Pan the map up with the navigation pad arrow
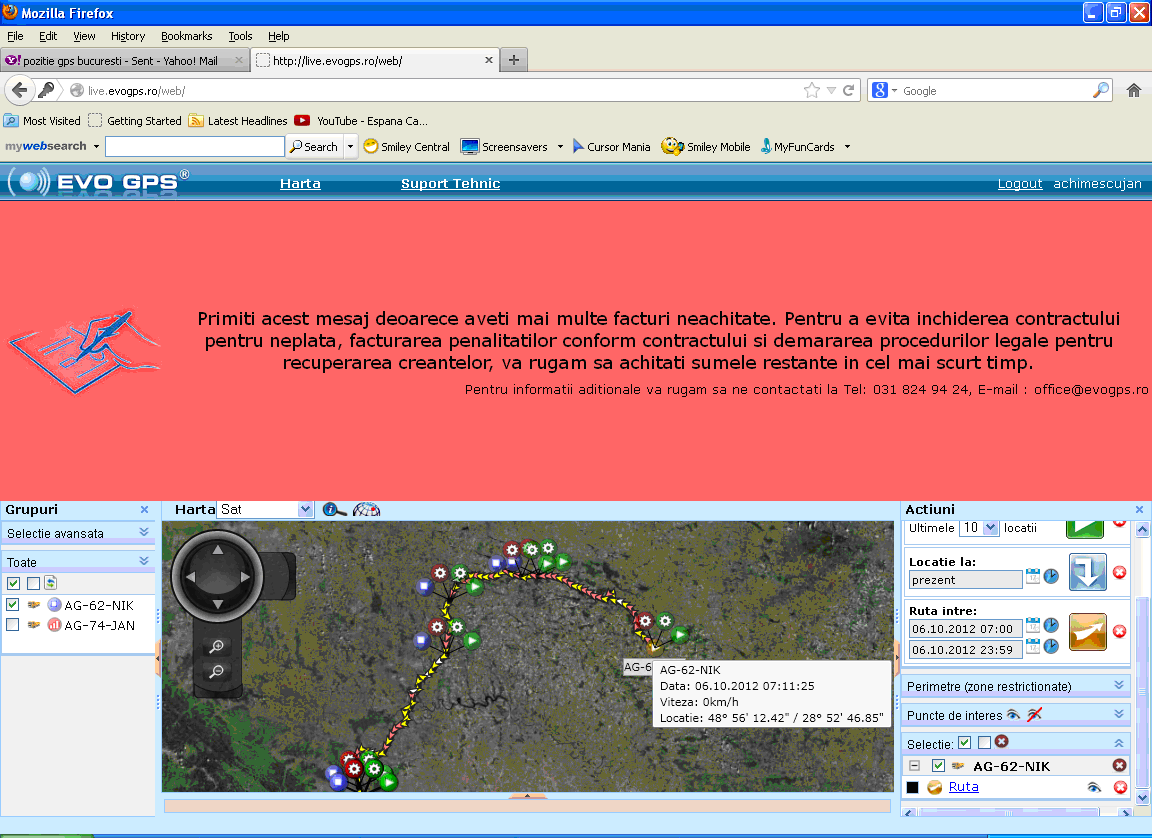Viewport: 1152px width, 838px height. point(217,549)
